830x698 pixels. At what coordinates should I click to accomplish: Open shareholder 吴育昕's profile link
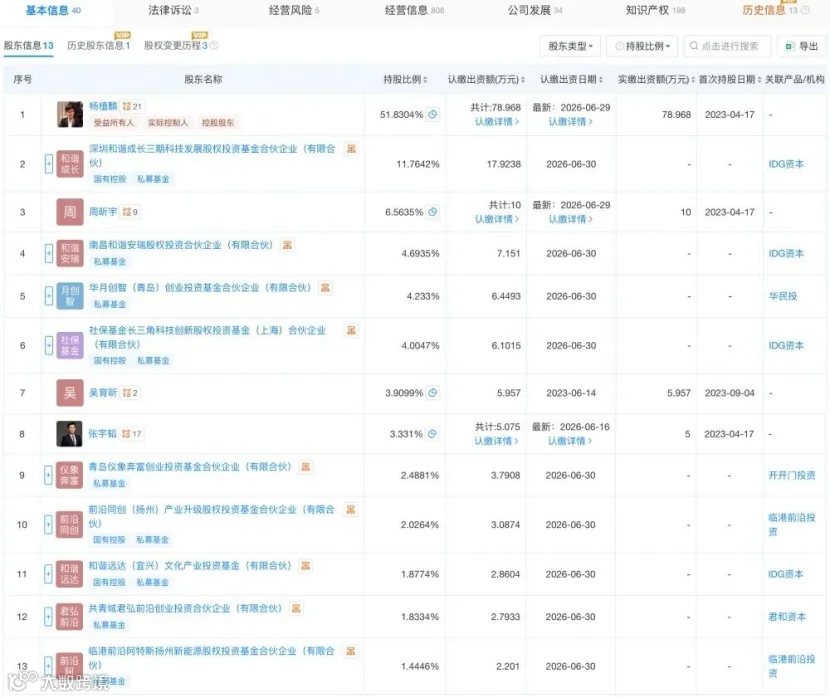click(103, 393)
